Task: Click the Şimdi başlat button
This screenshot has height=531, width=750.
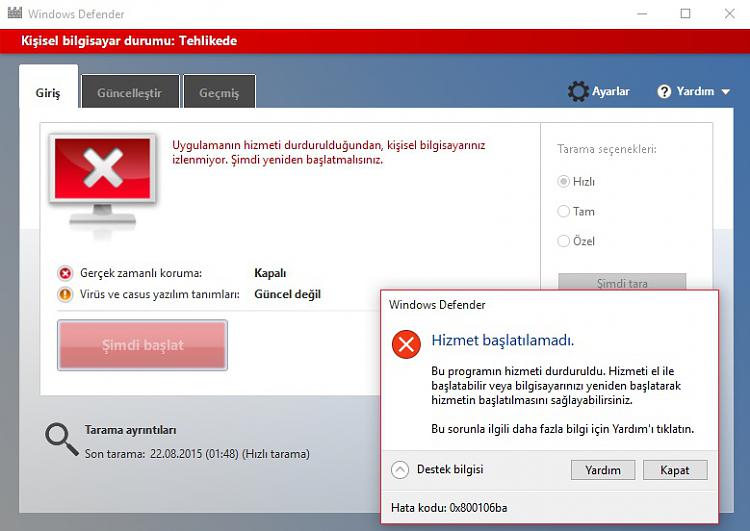Action: click(x=143, y=345)
